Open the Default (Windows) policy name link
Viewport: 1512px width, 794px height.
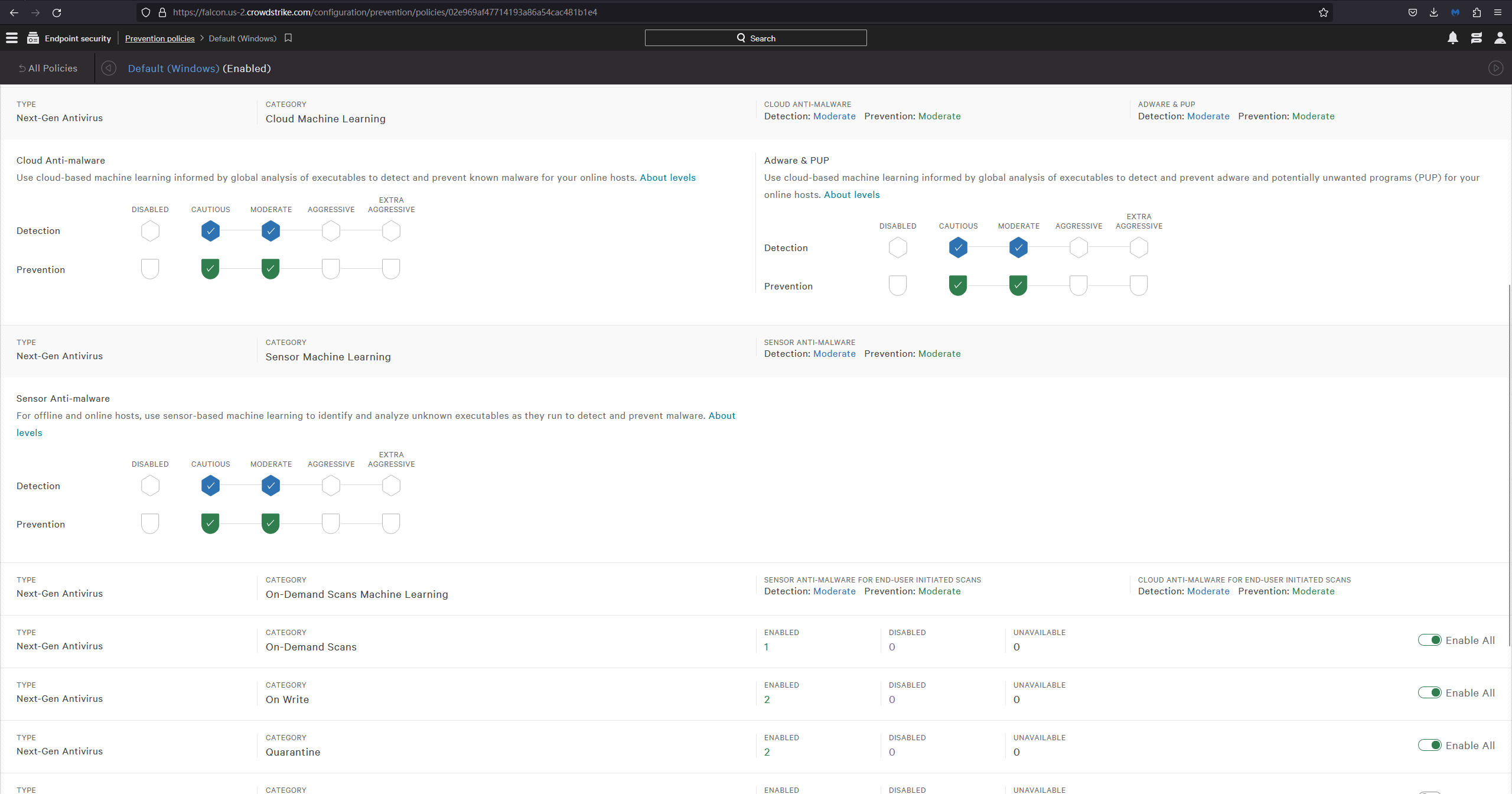pyautogui.click(x=174, y=69)
